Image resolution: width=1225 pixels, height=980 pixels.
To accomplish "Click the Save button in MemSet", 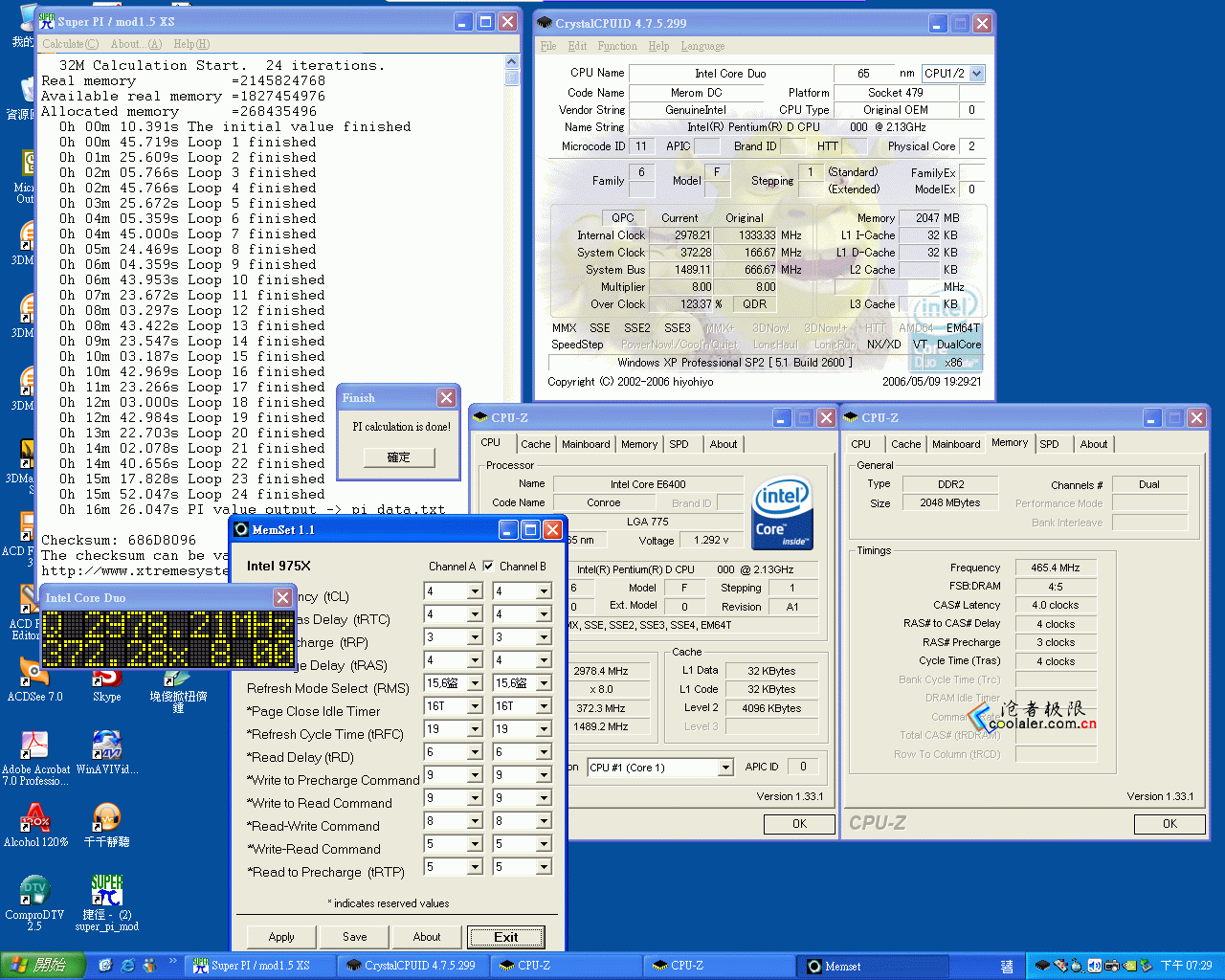I will click(x=354, y=937).
